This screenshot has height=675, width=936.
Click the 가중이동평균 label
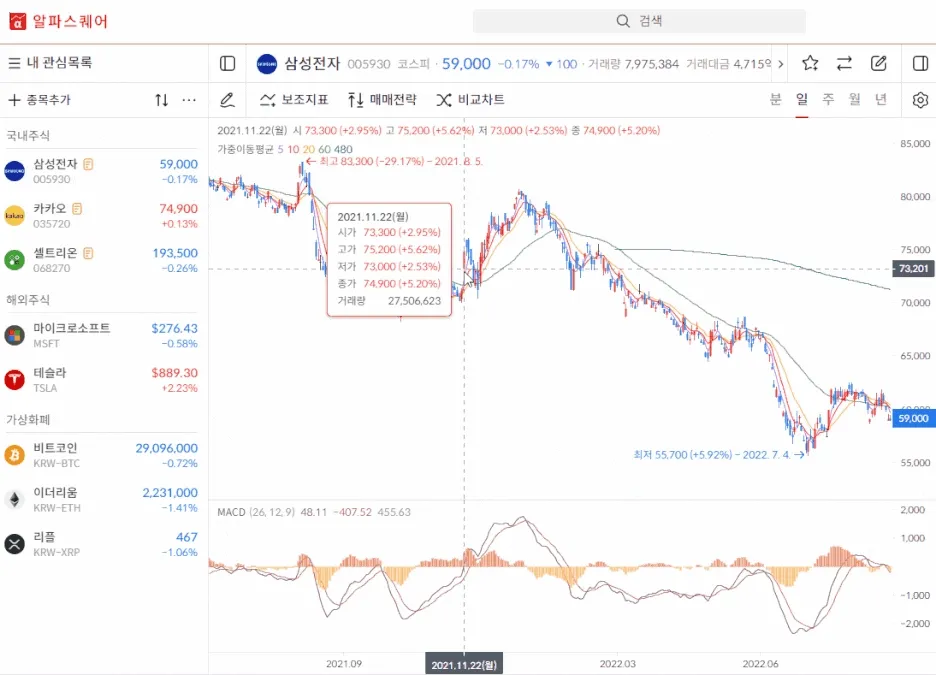245,149
